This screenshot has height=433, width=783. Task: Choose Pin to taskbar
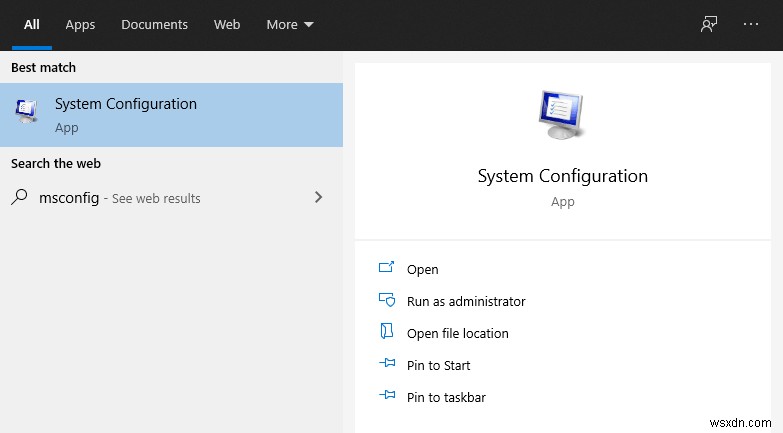click(446, 397)
